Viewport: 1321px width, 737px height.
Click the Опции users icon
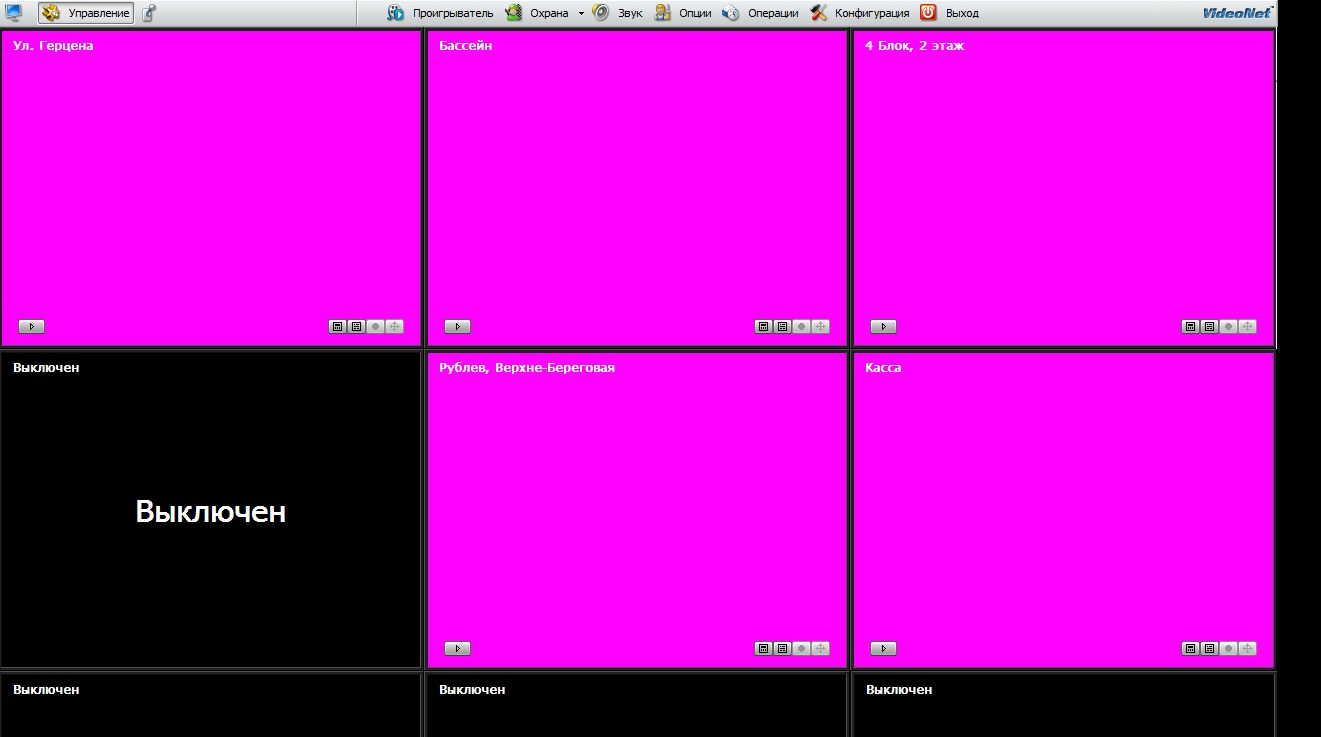point(663,13)
